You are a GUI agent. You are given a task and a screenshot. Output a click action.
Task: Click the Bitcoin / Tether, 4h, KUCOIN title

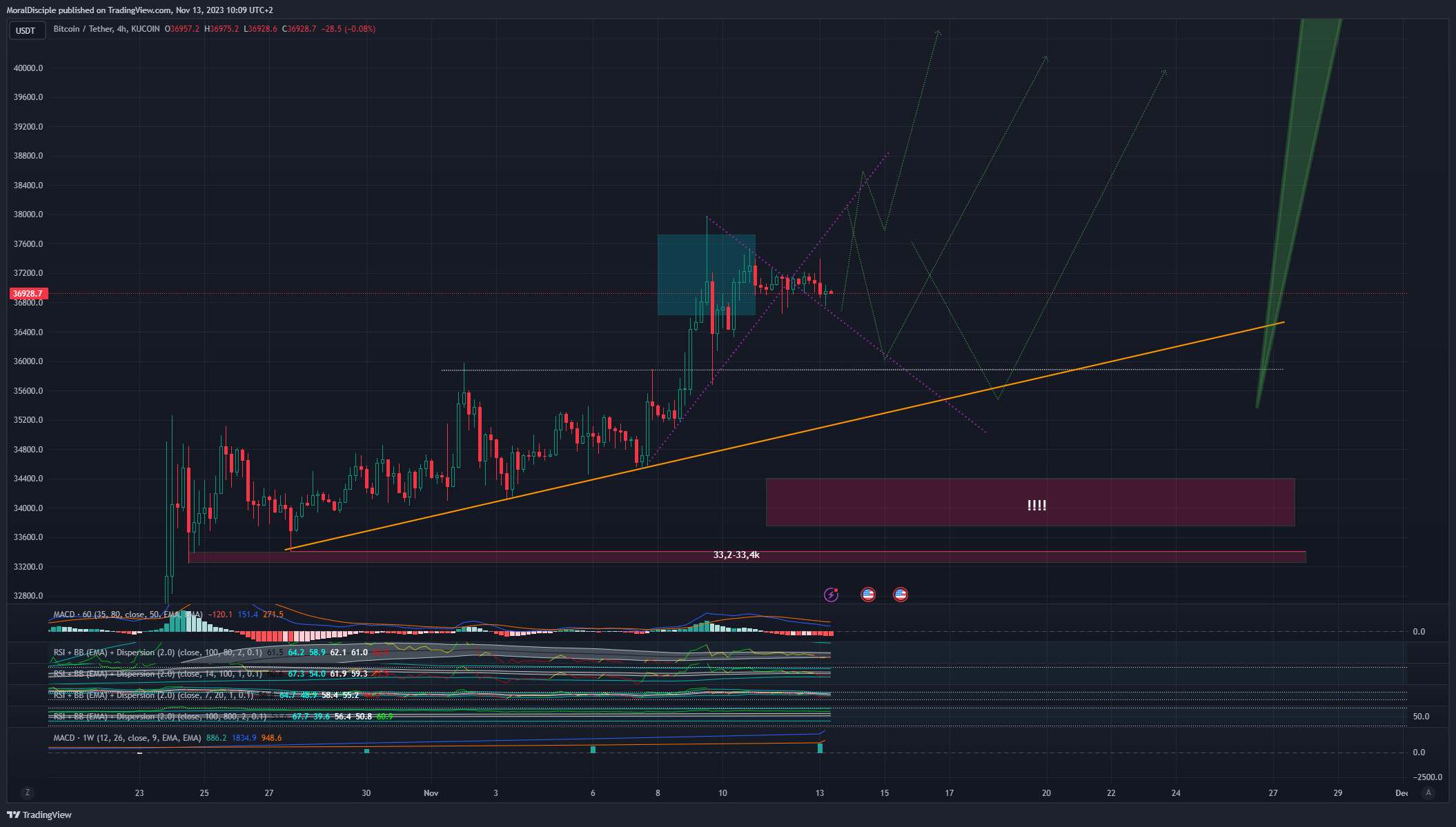(x=106, y=29)
